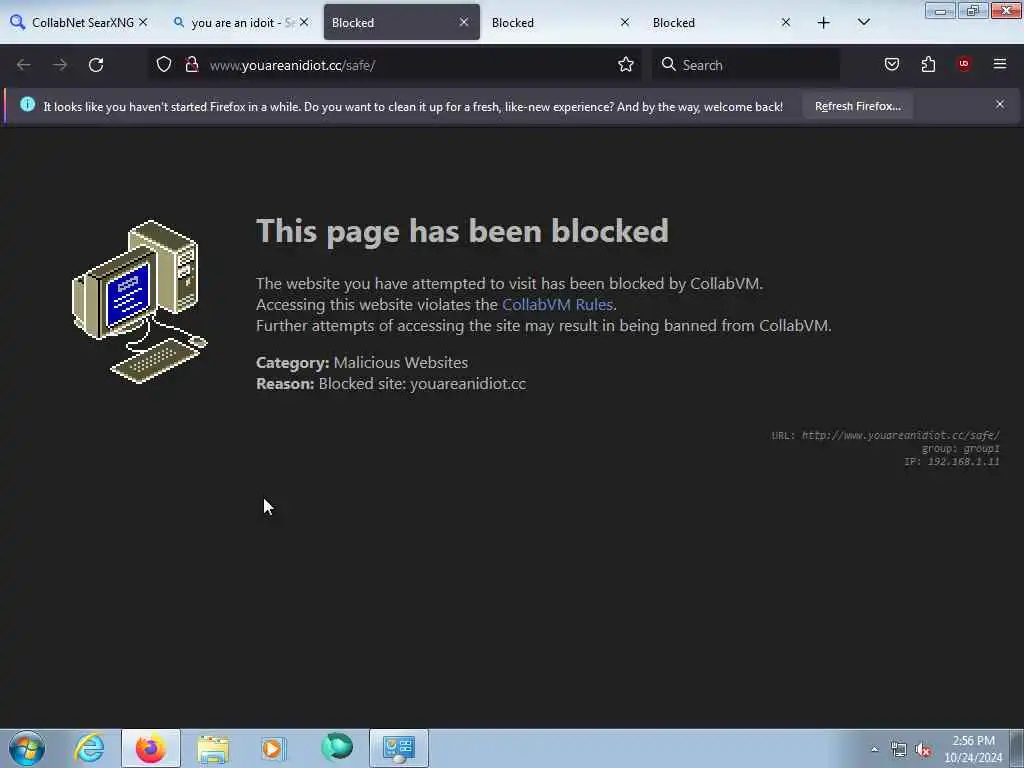The width and height of the screenshot is (1024, 768).
Task: Click the forward arrow in the toolbar
Action: [60, 65]
